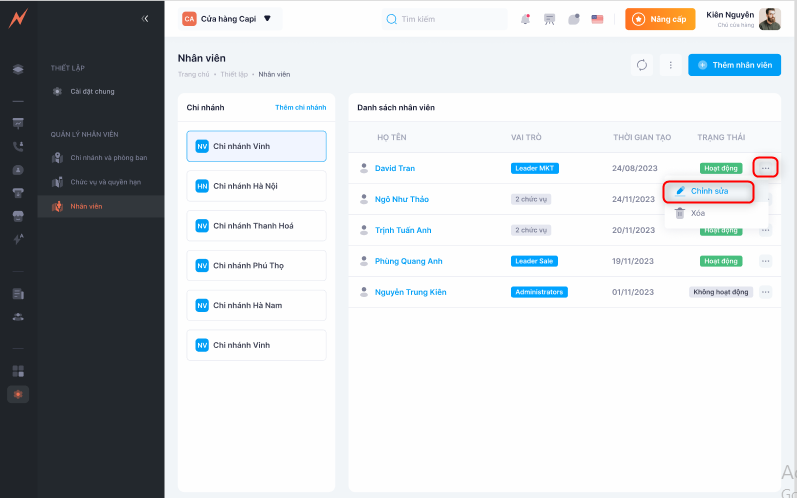Select Chỉnh sửa from context menu

(x=709, y=190)
